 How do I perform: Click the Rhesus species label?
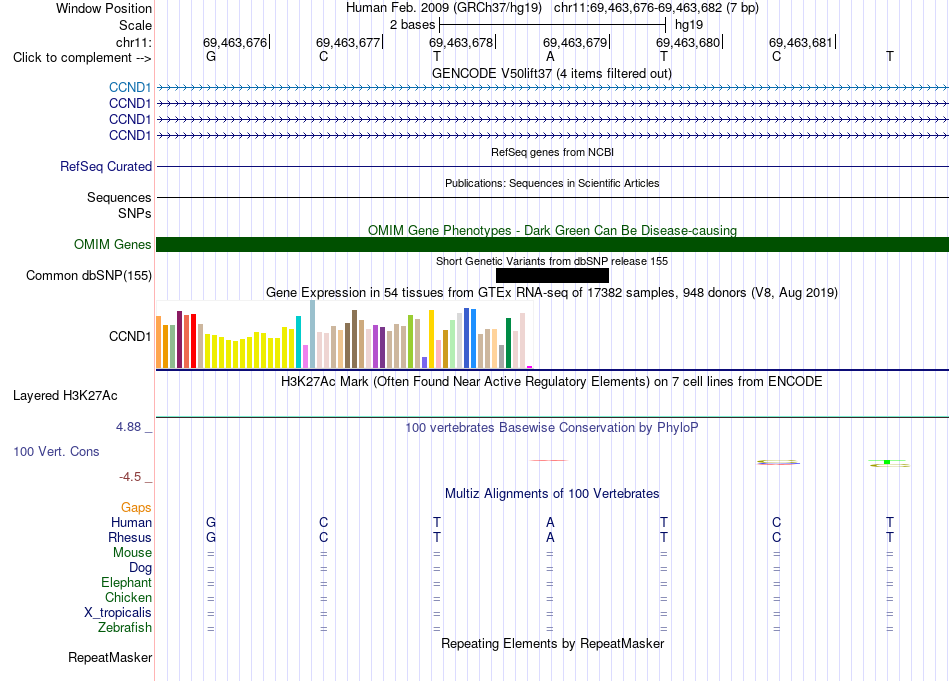(x=130, y=537)
